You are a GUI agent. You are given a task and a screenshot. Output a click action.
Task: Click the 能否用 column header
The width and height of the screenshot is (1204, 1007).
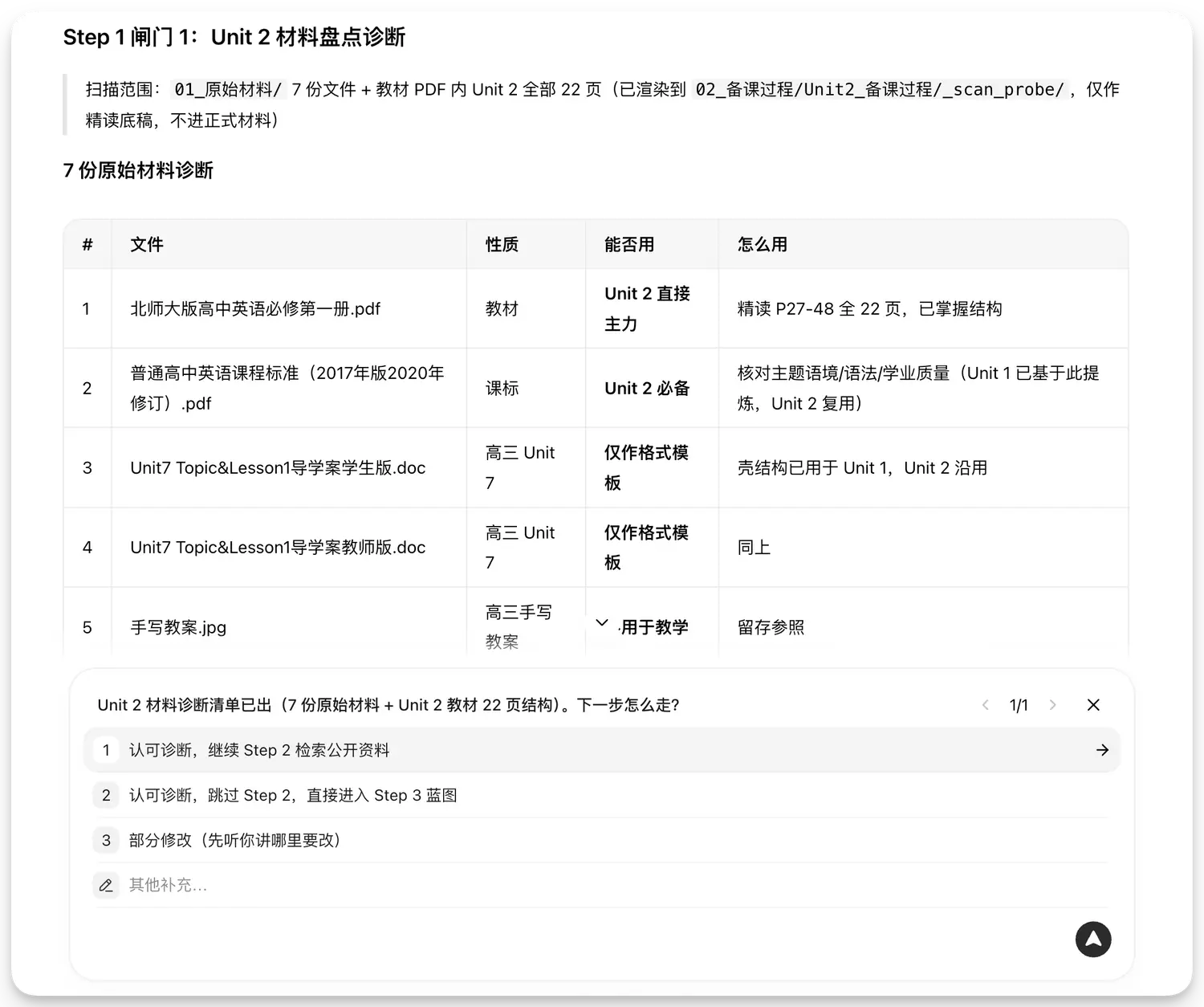click(x=629, y=244)
